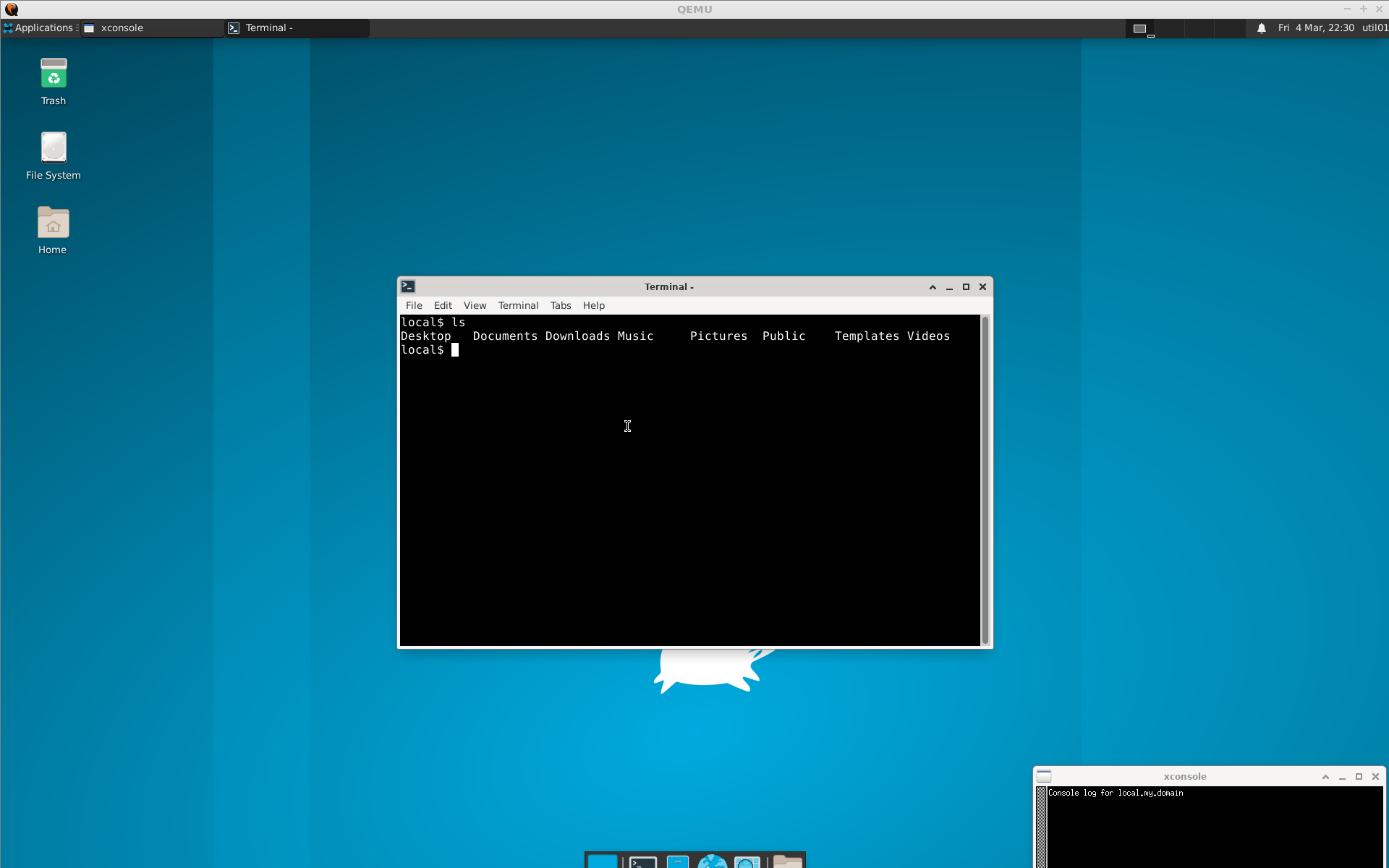The image size is (1389, 868).
Task: Open application finder magnifier in dock
Action: click(x=747, y=861)
